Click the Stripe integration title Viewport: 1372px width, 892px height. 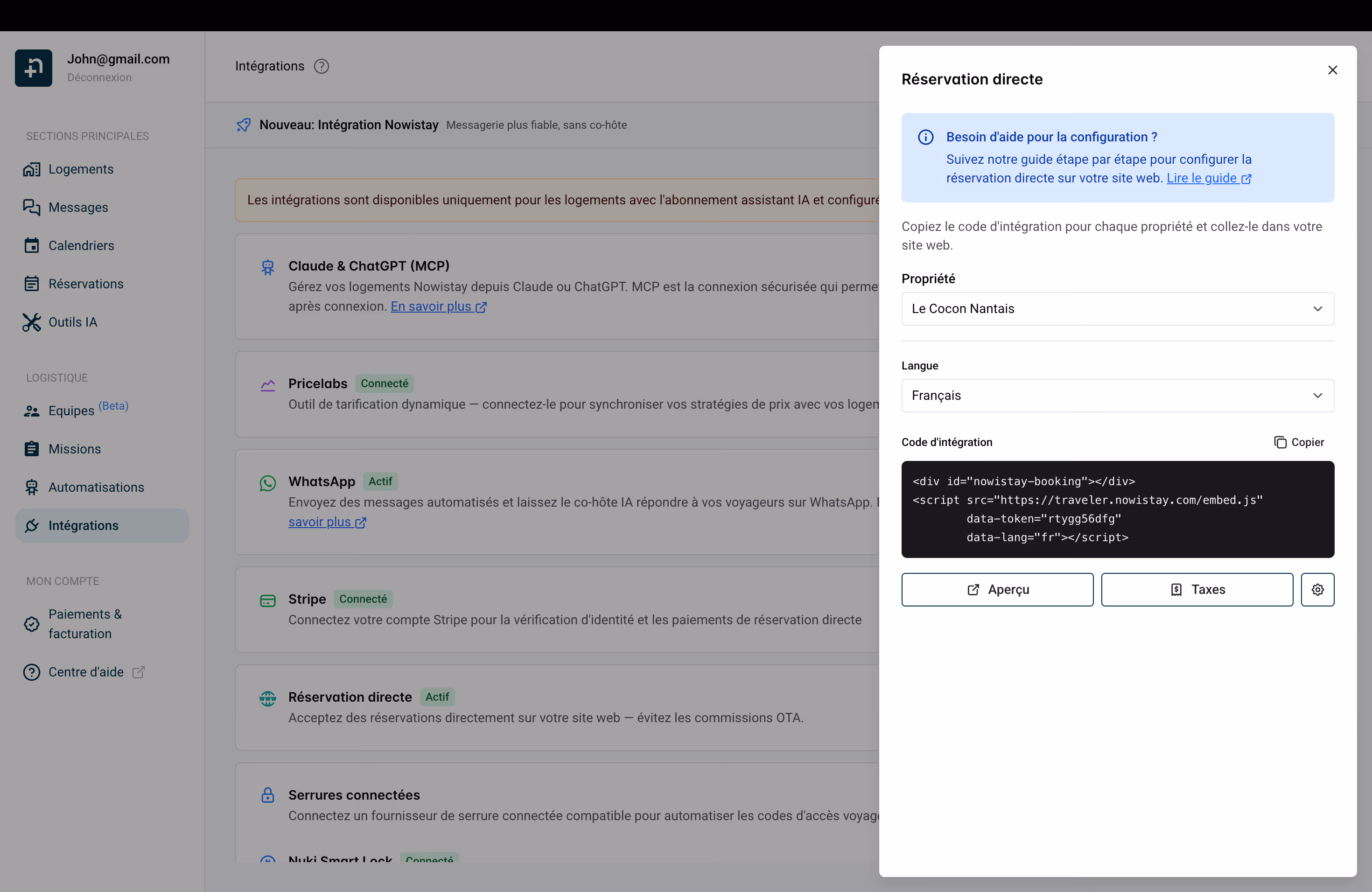307,599
